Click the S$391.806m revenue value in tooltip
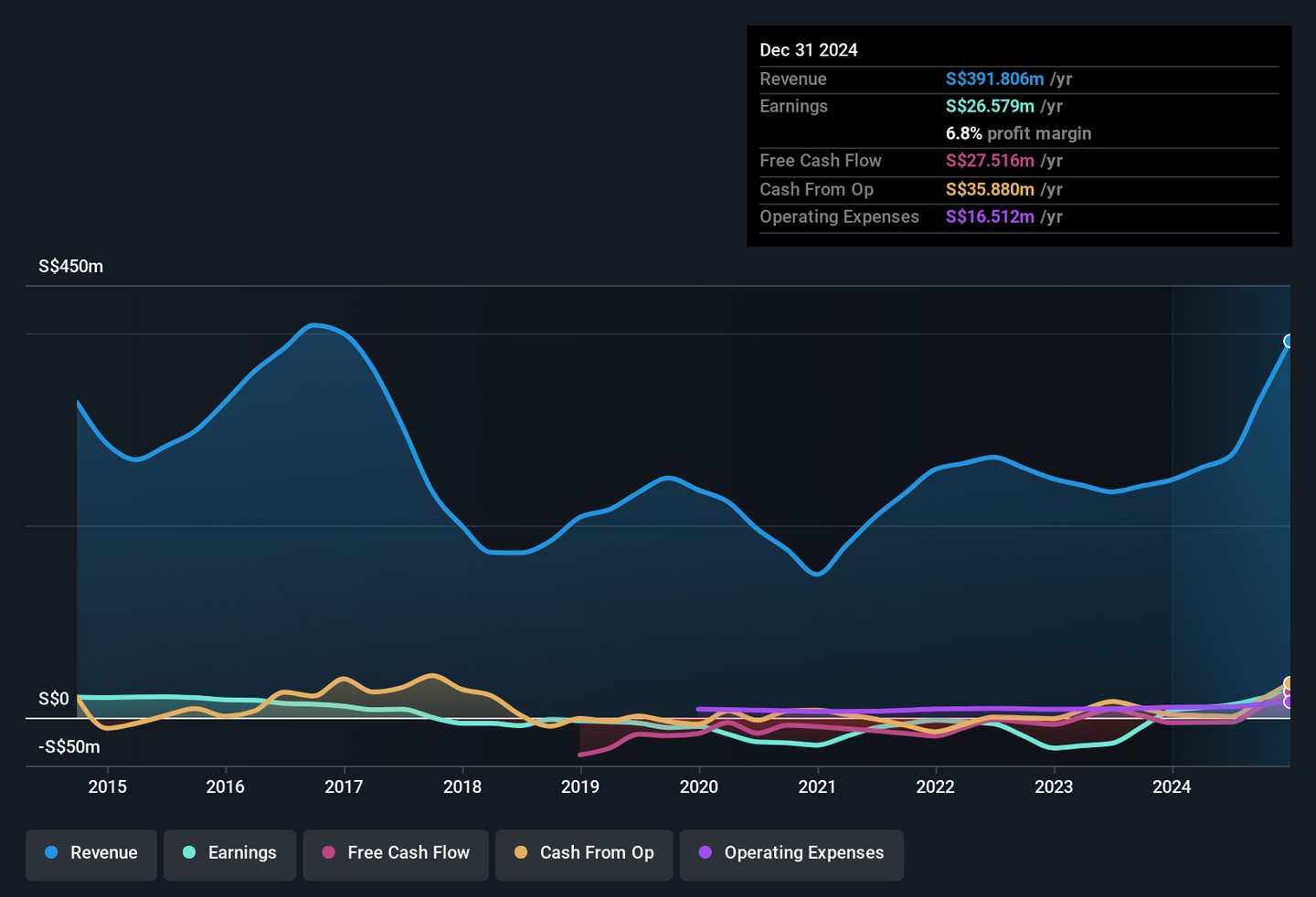 994,79
